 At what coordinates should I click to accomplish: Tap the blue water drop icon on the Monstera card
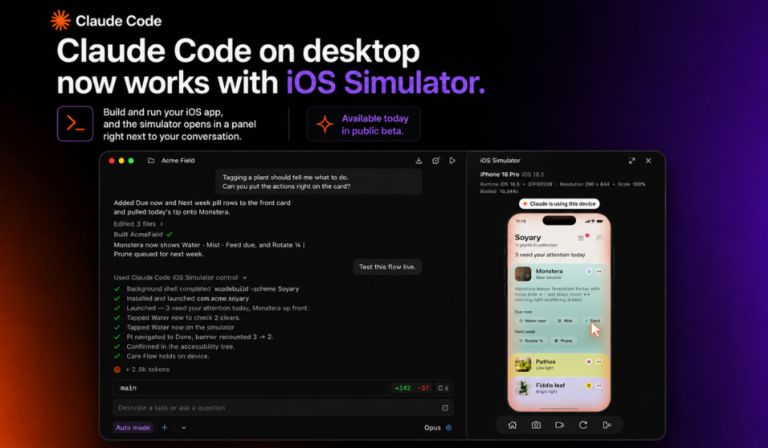[589, 271]
